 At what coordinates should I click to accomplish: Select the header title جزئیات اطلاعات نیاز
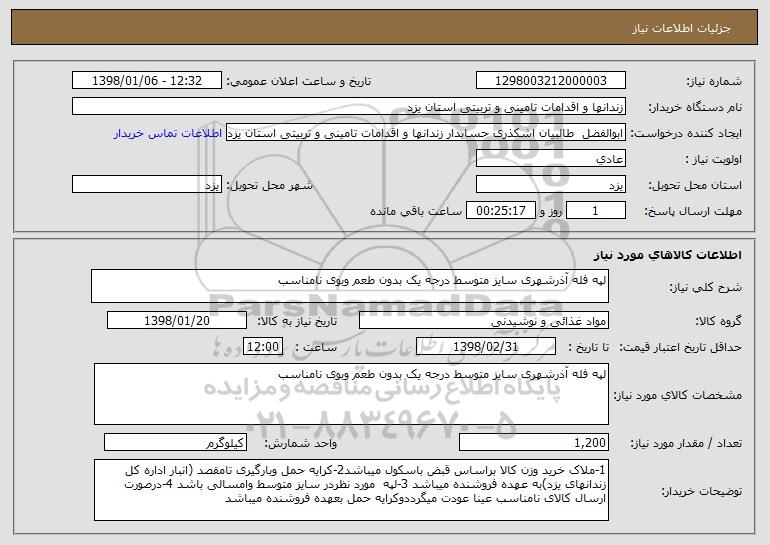tap(681, 28)
